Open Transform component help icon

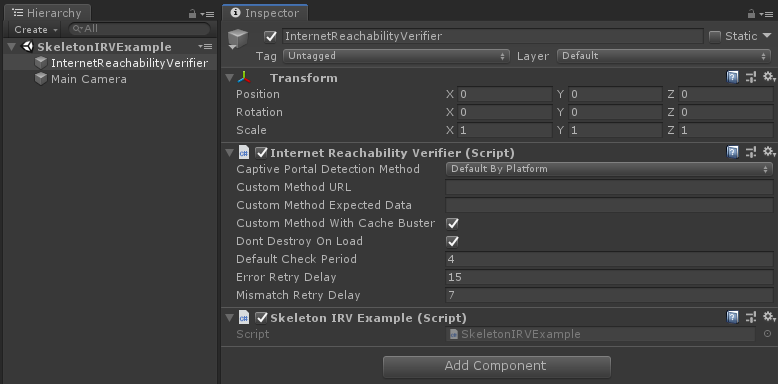(x=732, y=77)
